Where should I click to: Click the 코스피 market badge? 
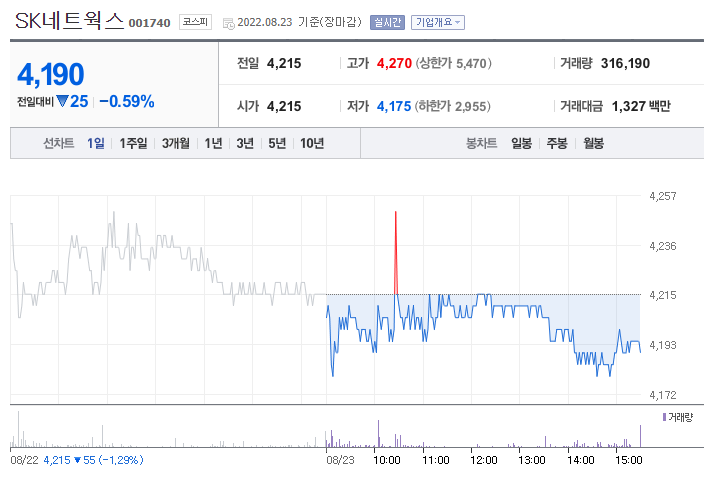tap(195, 22)
